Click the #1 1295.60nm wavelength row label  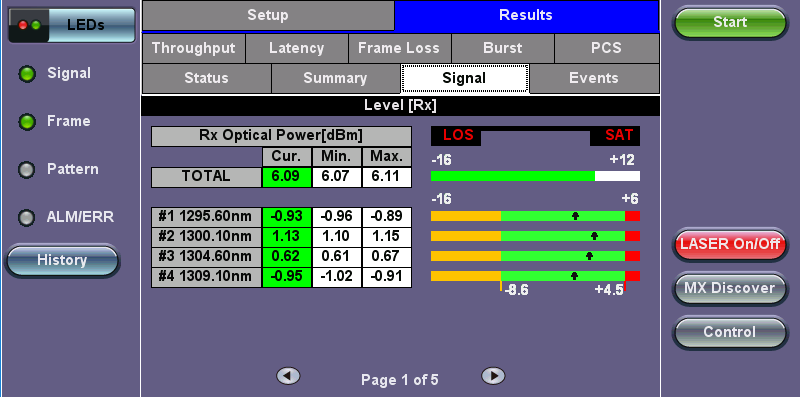coord(206,217)
